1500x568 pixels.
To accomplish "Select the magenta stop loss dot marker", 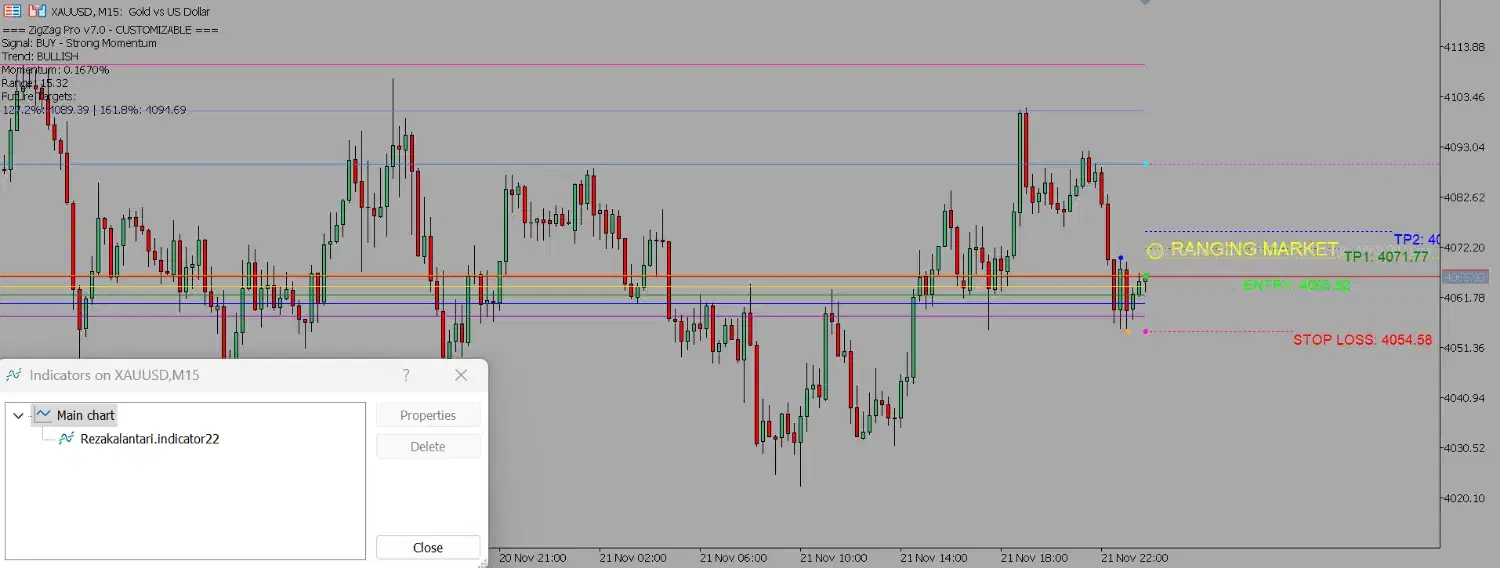I will pyautogui.click(x=1146, y=332).
